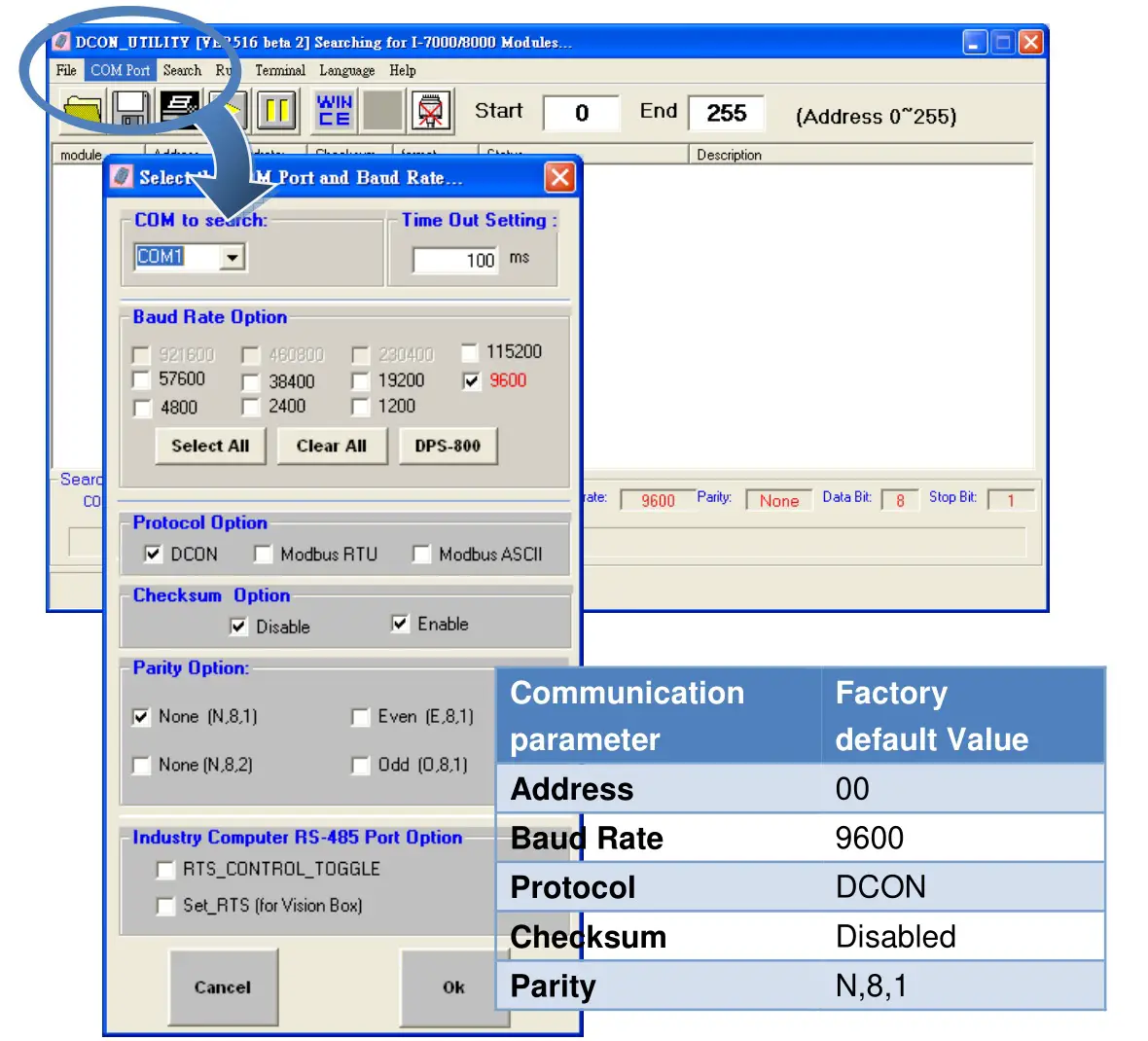The image size is (1148, 1041).
Task: Open the Terminal menu
Action: pos(279,70)
